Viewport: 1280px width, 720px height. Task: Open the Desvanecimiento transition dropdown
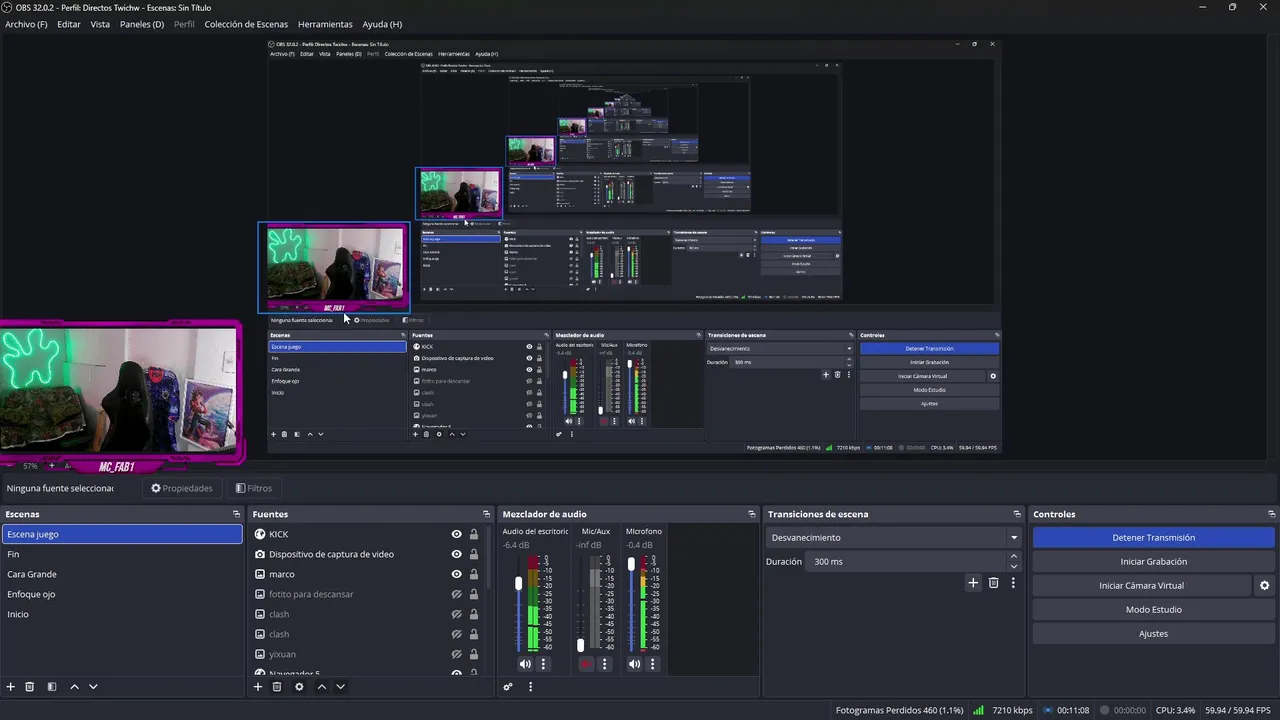click(893, 538)
